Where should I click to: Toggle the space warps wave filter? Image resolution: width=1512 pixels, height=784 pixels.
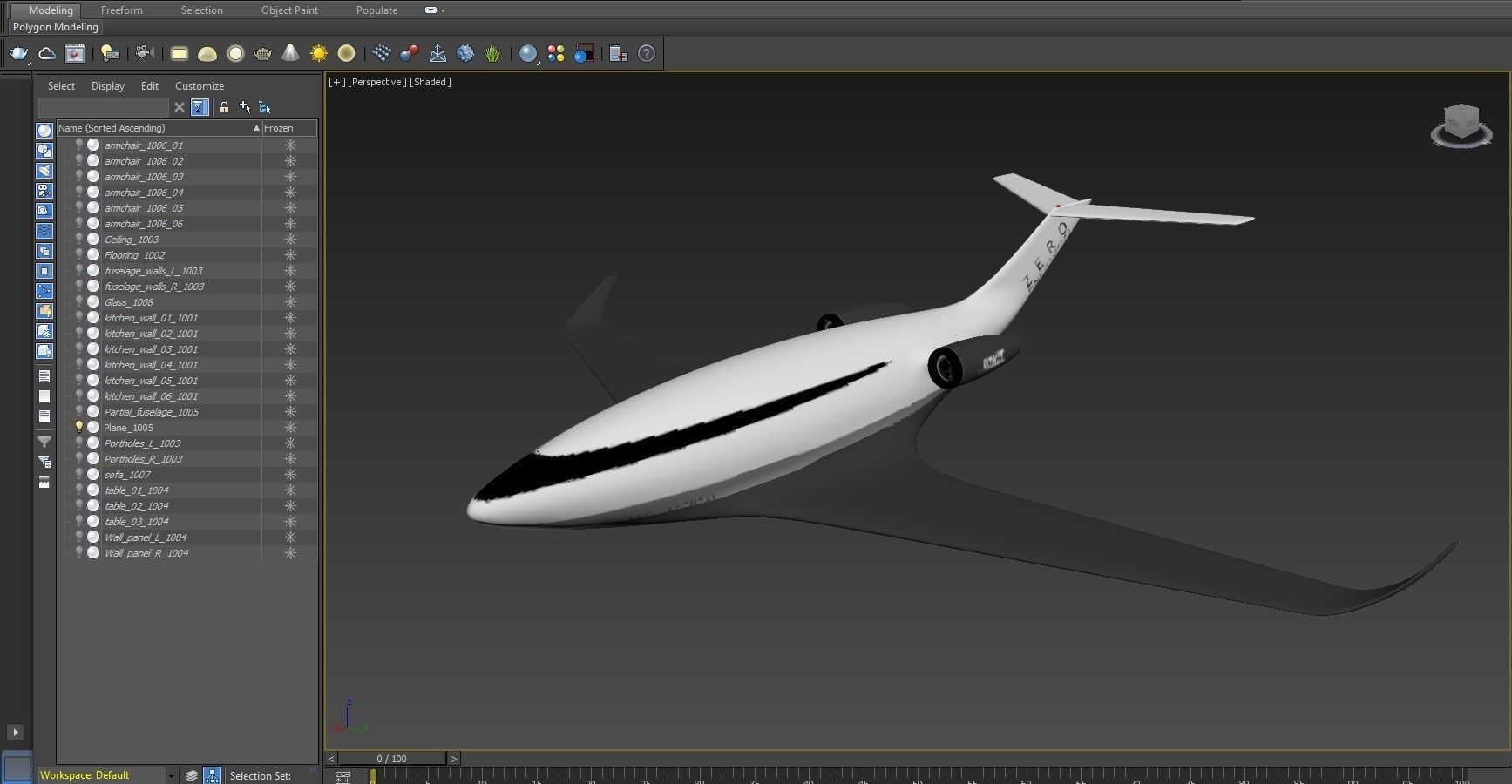tap(44, 231)
